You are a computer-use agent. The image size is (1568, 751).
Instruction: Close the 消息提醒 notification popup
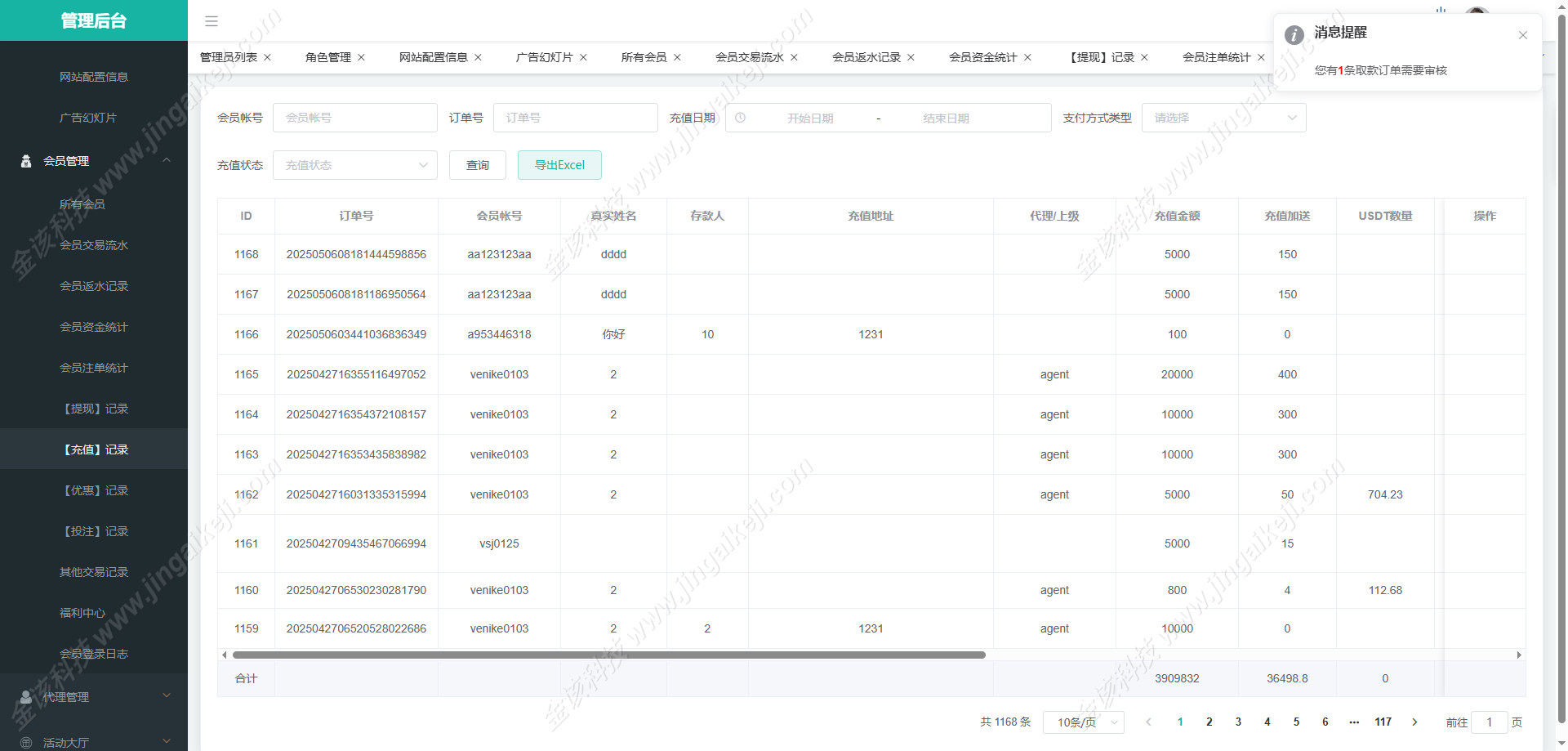(x=1523, y=35)
